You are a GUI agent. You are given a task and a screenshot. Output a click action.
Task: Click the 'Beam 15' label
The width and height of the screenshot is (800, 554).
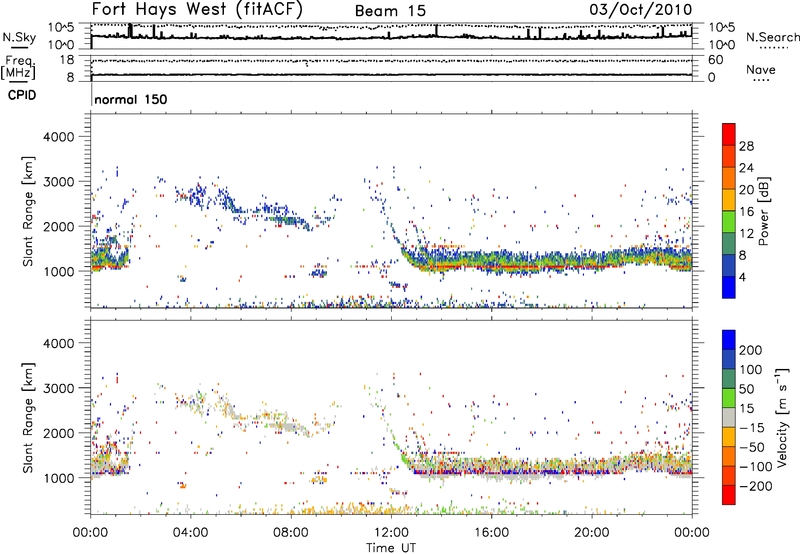390,11
